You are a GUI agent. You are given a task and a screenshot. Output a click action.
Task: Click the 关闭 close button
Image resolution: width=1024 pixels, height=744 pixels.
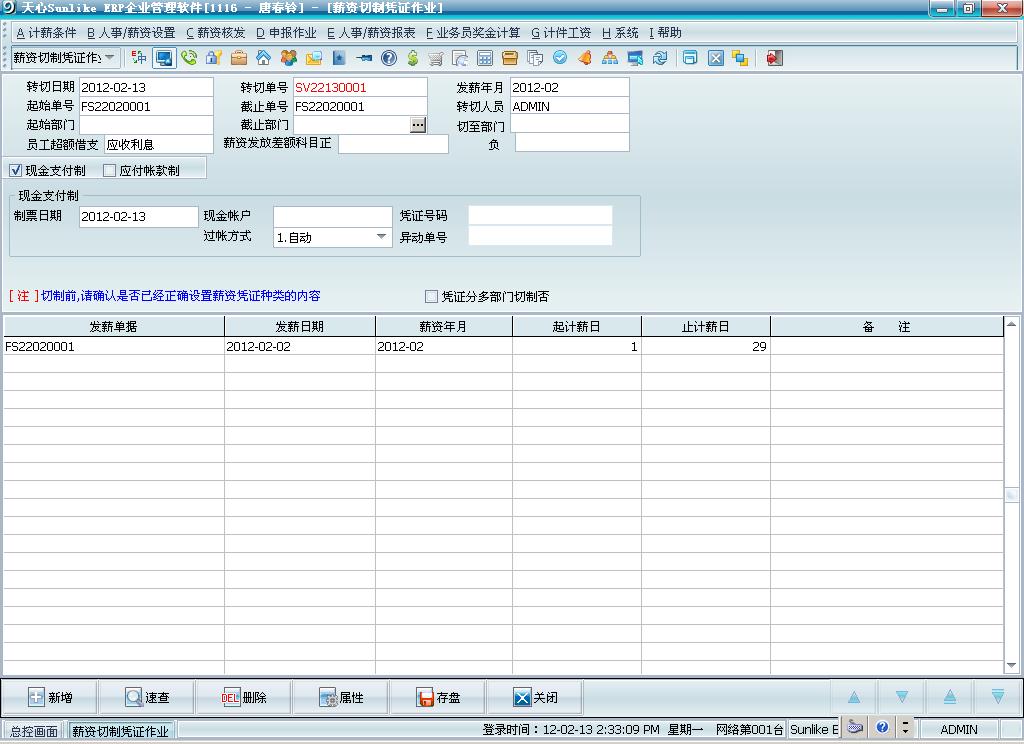click(x=535, y=698)
